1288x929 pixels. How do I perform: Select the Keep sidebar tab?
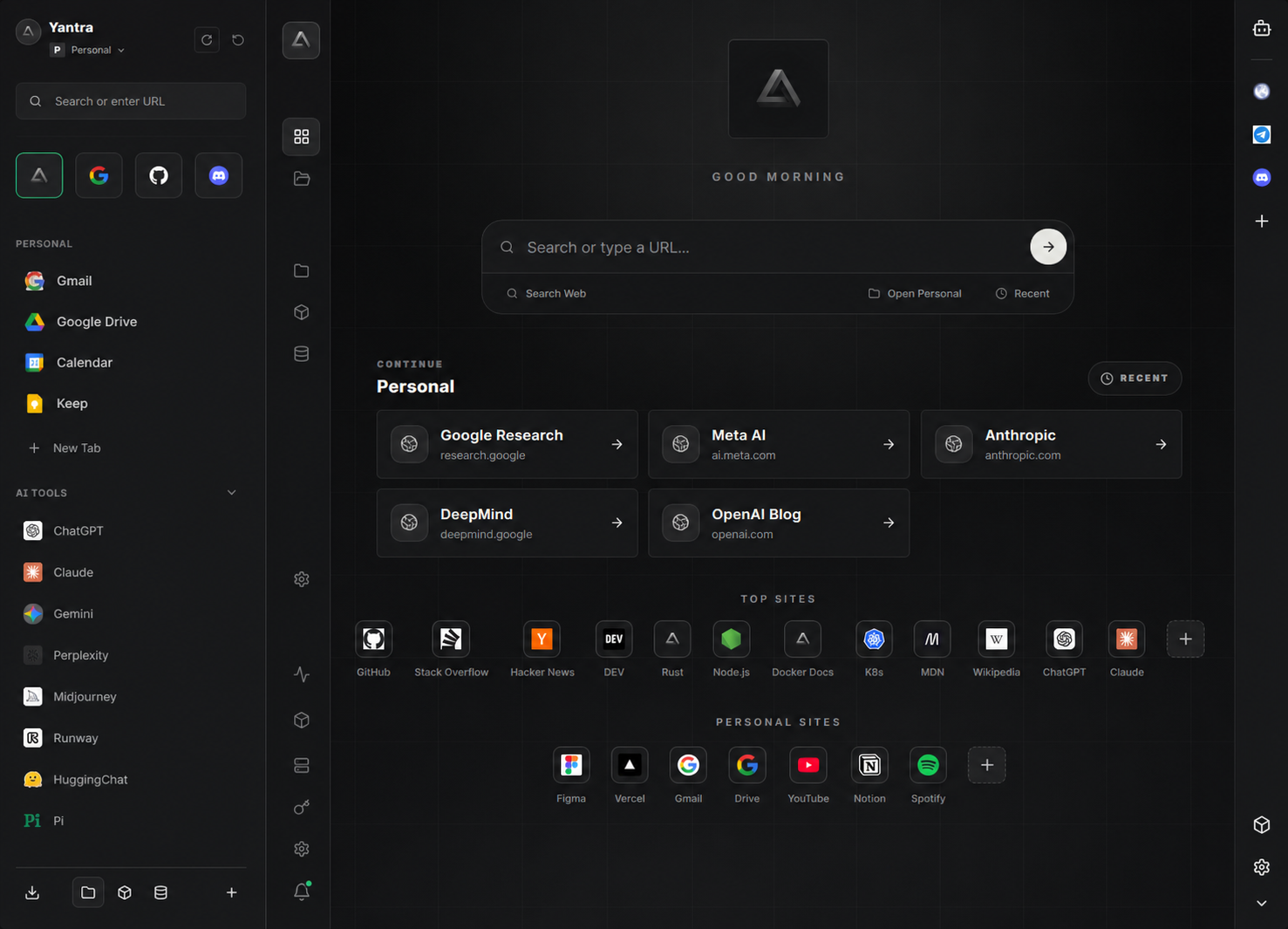131,404
